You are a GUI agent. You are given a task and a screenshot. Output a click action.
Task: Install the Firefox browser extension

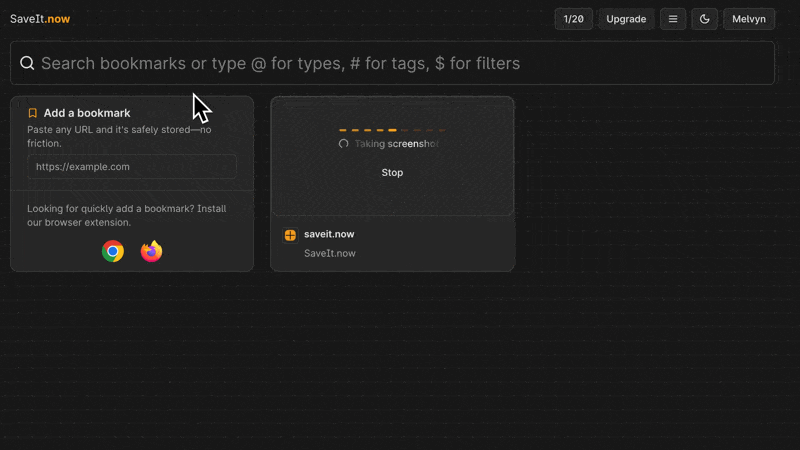[152, 251]
